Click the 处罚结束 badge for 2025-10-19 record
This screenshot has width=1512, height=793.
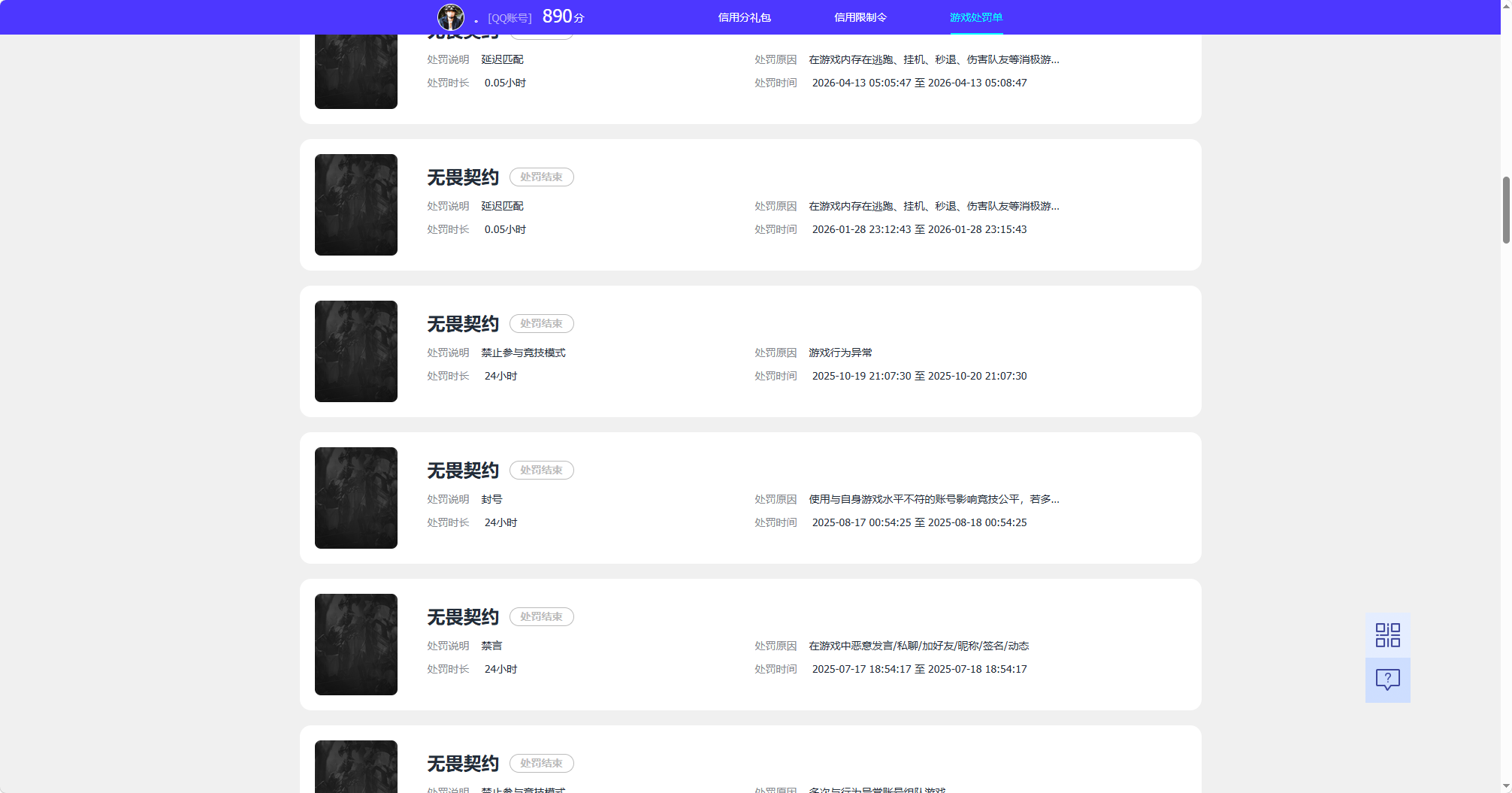542,323
